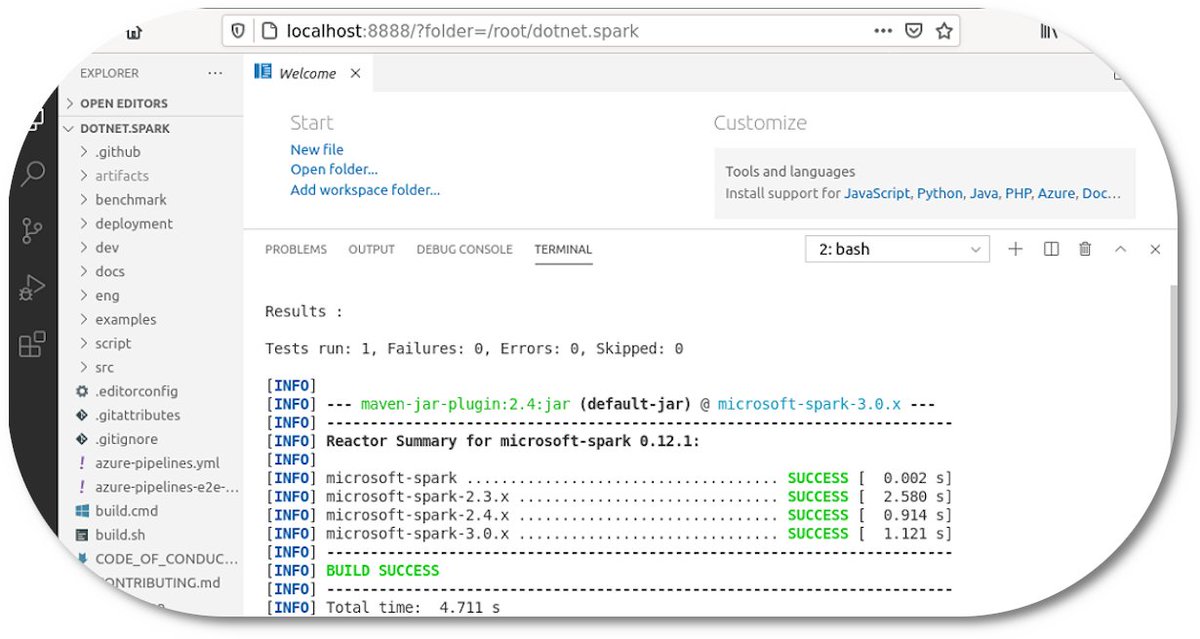Create a new terminal with the plus icon

click(x=1015, y=249)
